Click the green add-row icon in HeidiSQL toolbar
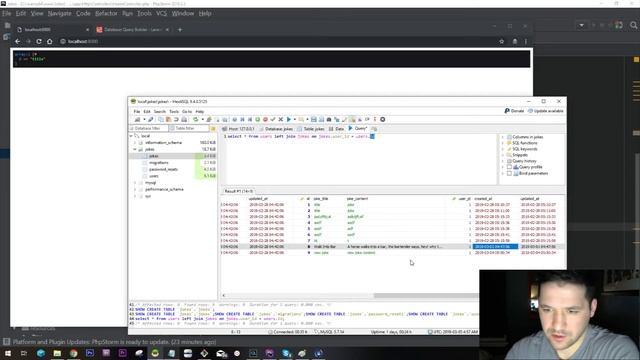This screenshot has height=360, width=640. (x=258, y=120)
